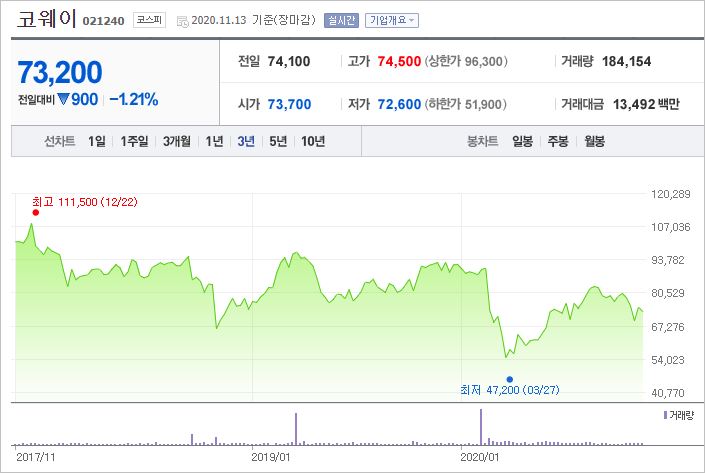The height and width of the screenshot is (473, 705).
Task: Select the 1일 line chart period
Action: pos(97,141)
